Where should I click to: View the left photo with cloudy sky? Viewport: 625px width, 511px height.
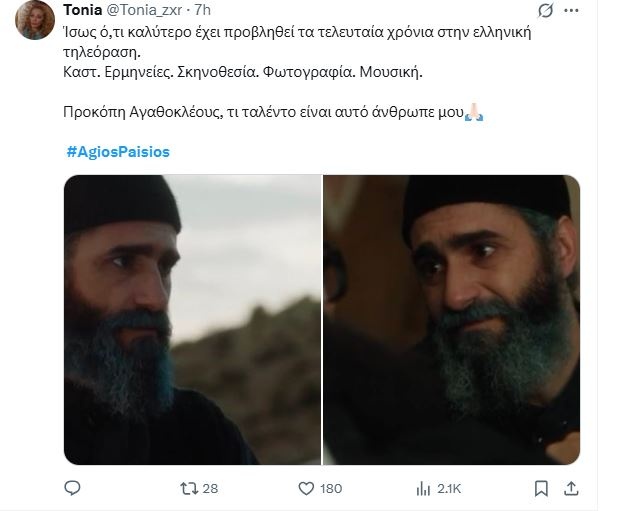[192, 320]
